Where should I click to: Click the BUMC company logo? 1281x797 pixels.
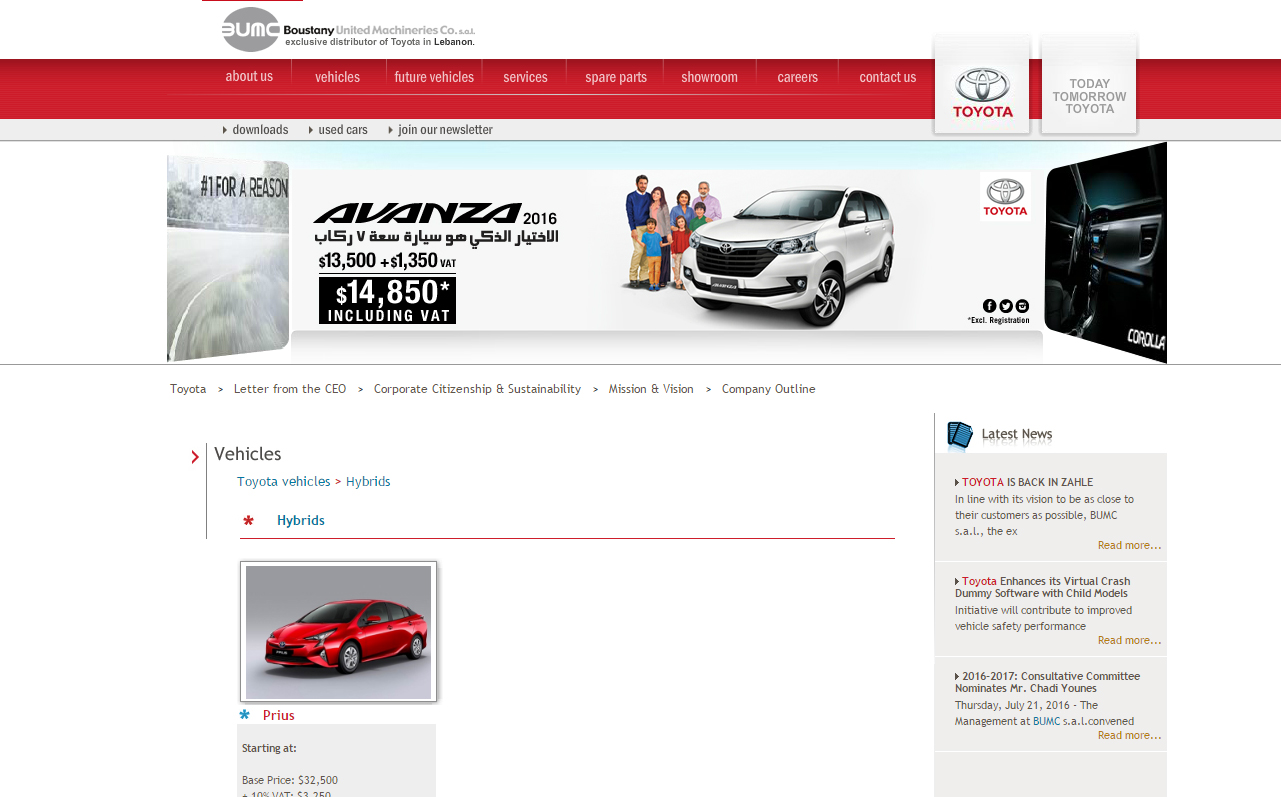click(251, 29)
